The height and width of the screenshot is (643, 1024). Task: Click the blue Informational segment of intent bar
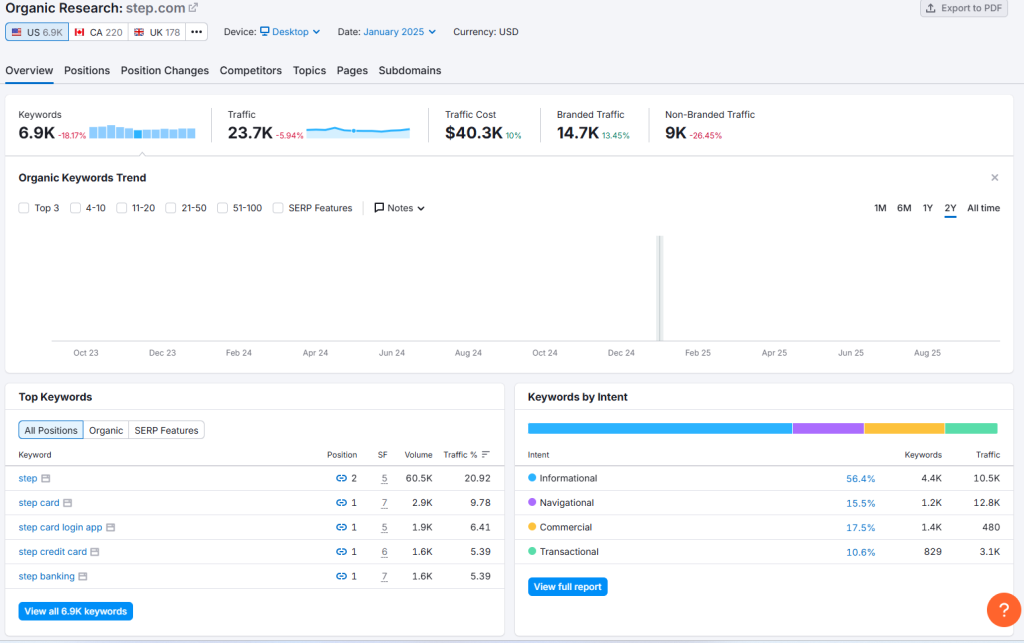click(659, 428)
